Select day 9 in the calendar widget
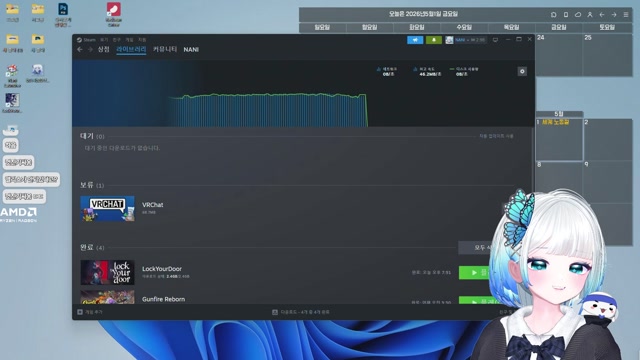 (x=608, y=182)
